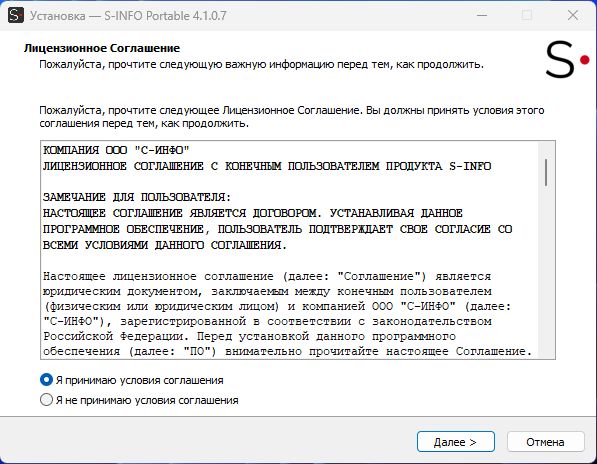Image resolution: width=597 pixels, height=464 pixels.
Task: Minimize the S-INFO Portable setup window
Action: click(482, 16)
